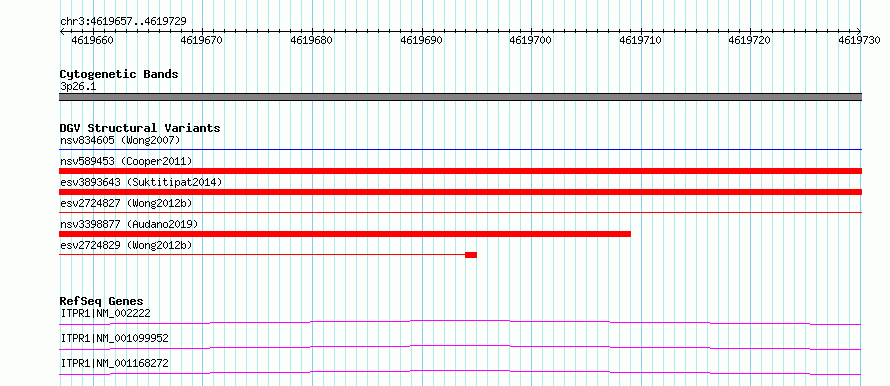Click the blue nsv834605 variant line

tap(460, 150)
